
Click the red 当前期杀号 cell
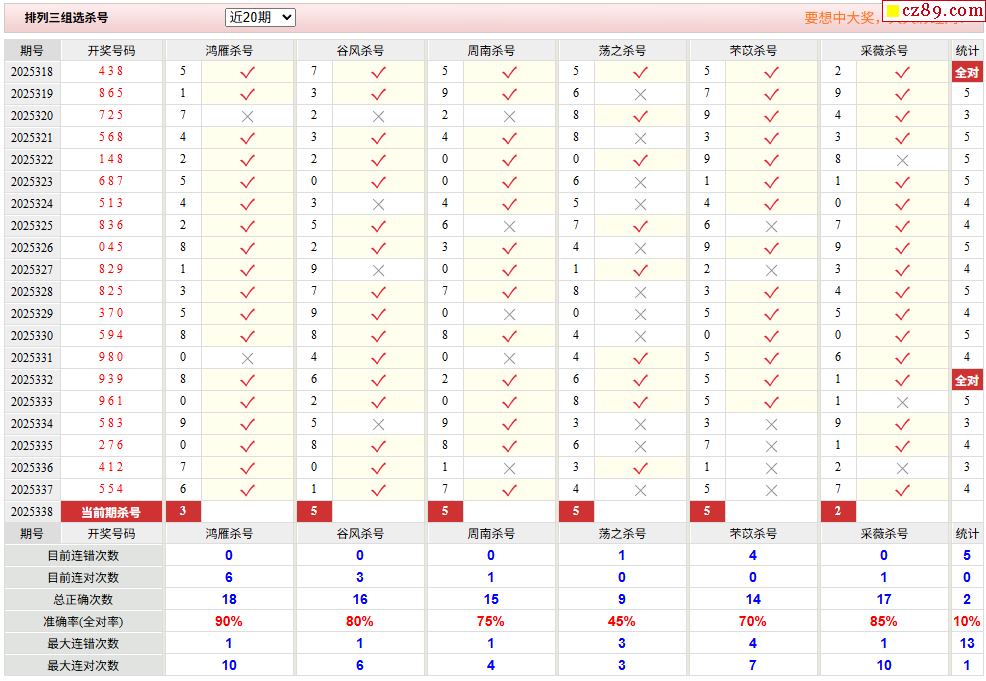[111, 512]
